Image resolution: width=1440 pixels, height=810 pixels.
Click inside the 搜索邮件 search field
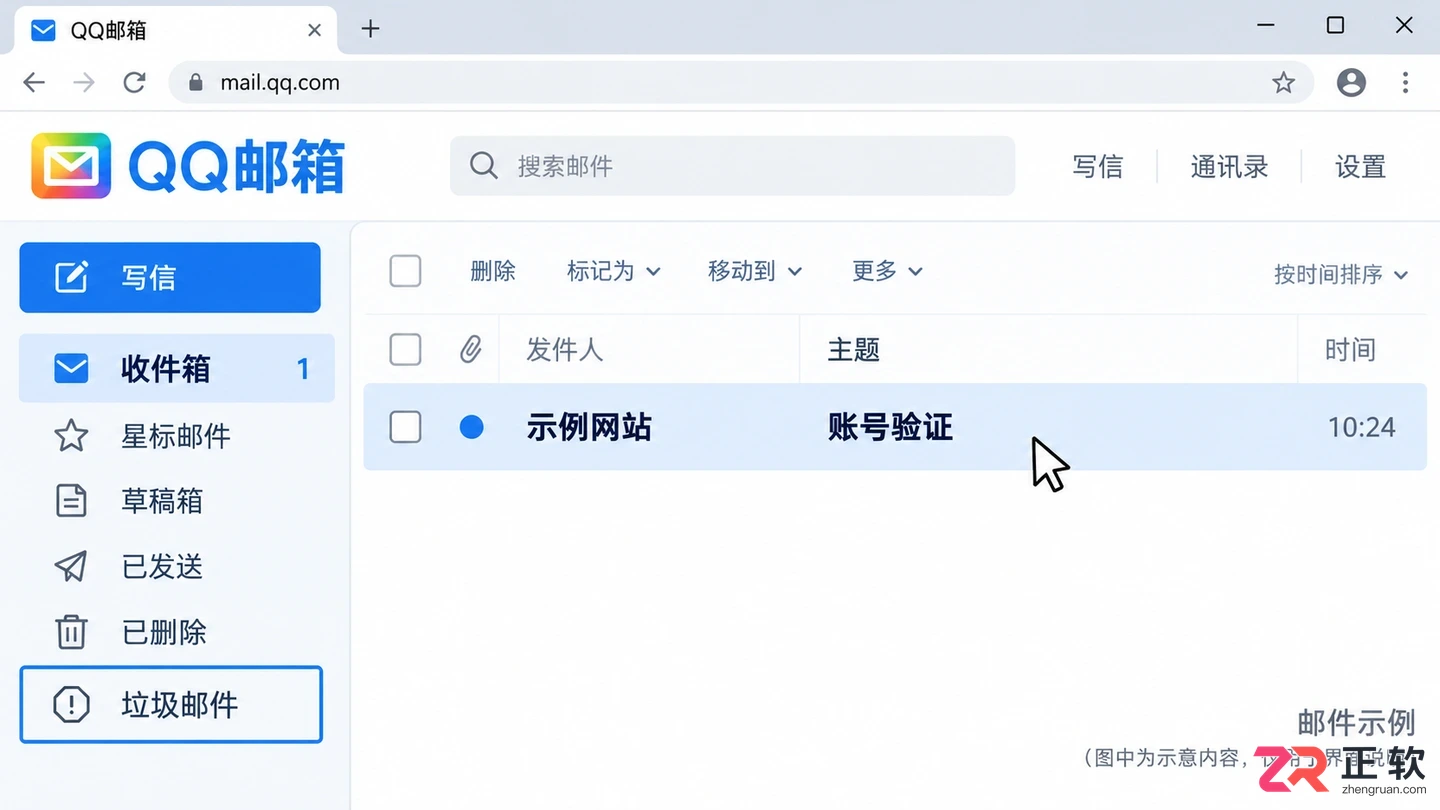click(732, 166)
